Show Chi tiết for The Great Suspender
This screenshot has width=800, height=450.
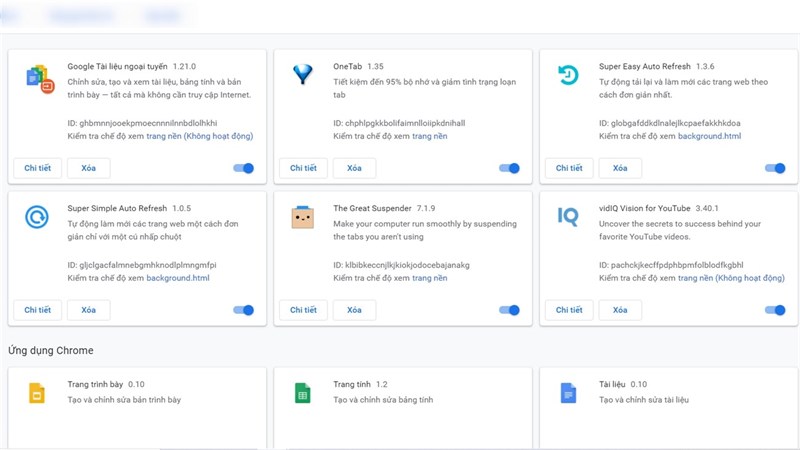pos(304,310)
